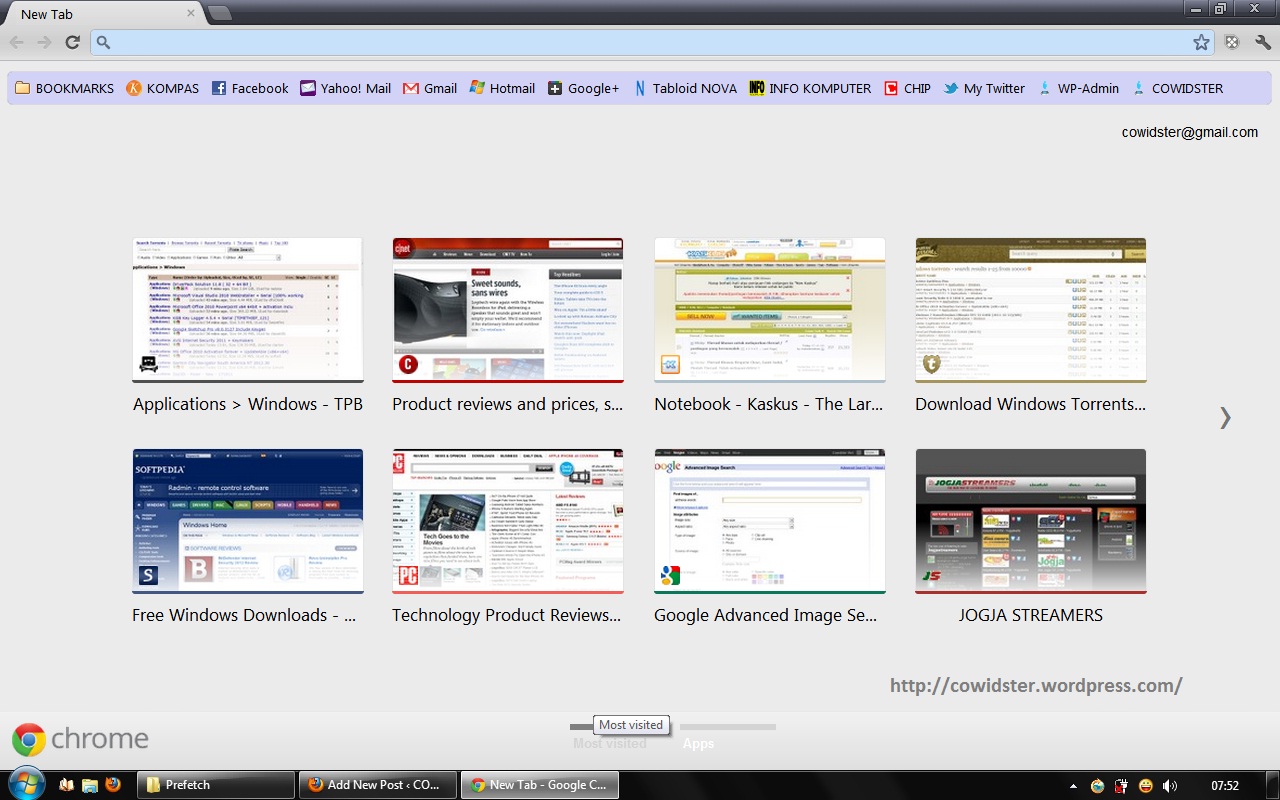This screenshot has height=800, width=1280.
Task: Click the CNET favicon on the thumbnail
Action: (x=408, y=365)
